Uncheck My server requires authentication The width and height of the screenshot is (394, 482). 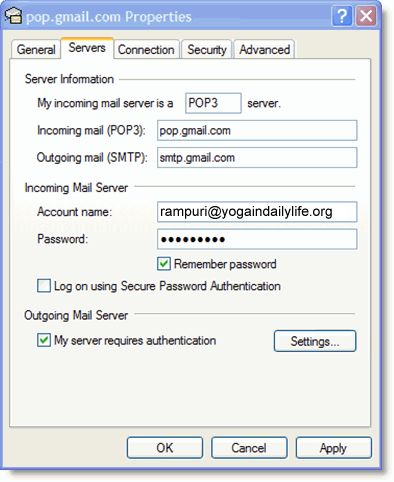pyautogui.click(x=44, y=340)
